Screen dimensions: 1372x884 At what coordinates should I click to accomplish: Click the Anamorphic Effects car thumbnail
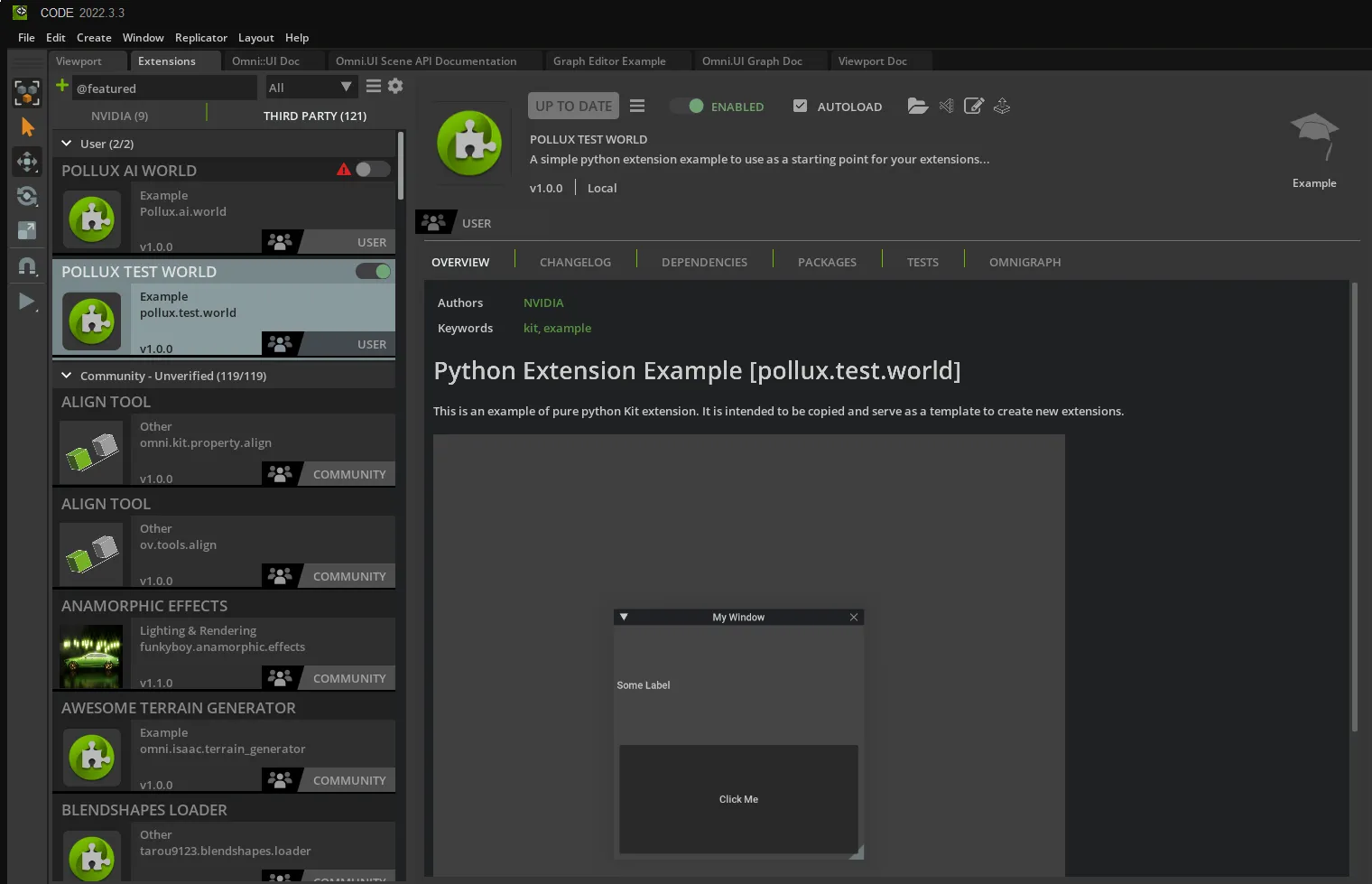[91, 656]
